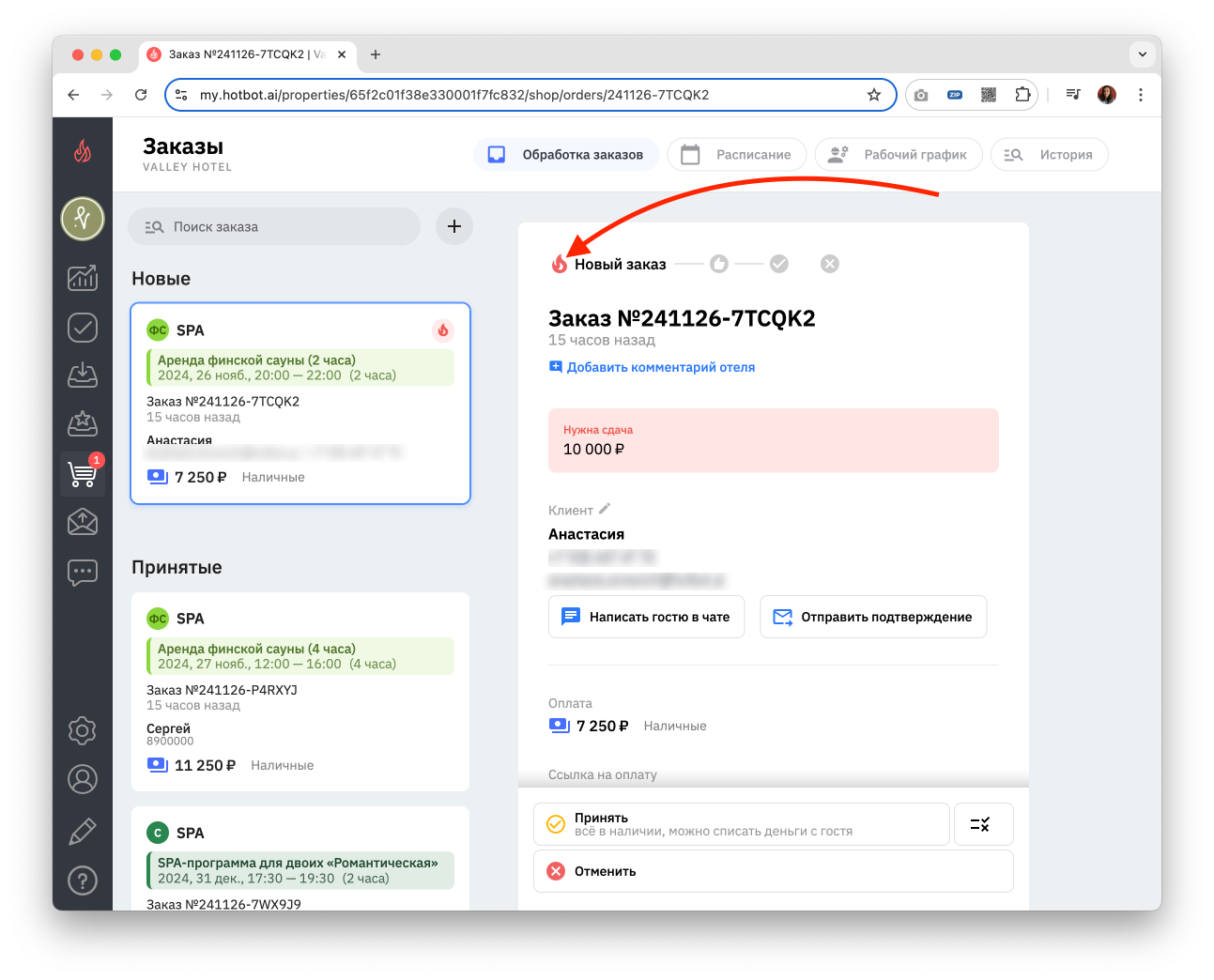Screen dimensions: 1214x980
Task: Bookmark this page with the star icon
Action: click(x=874, y=95)
